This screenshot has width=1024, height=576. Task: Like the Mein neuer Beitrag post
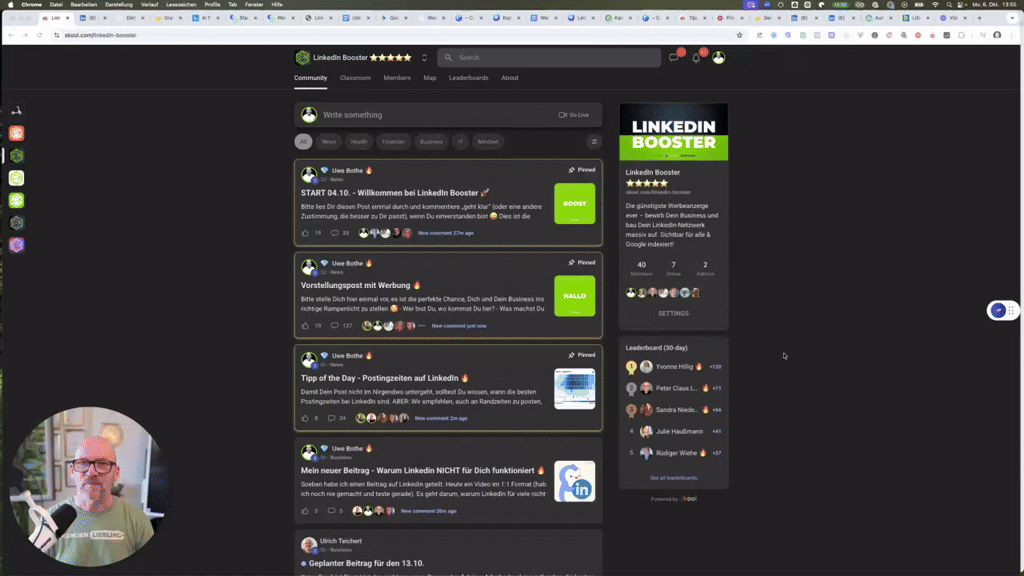[x=305, y=511]
